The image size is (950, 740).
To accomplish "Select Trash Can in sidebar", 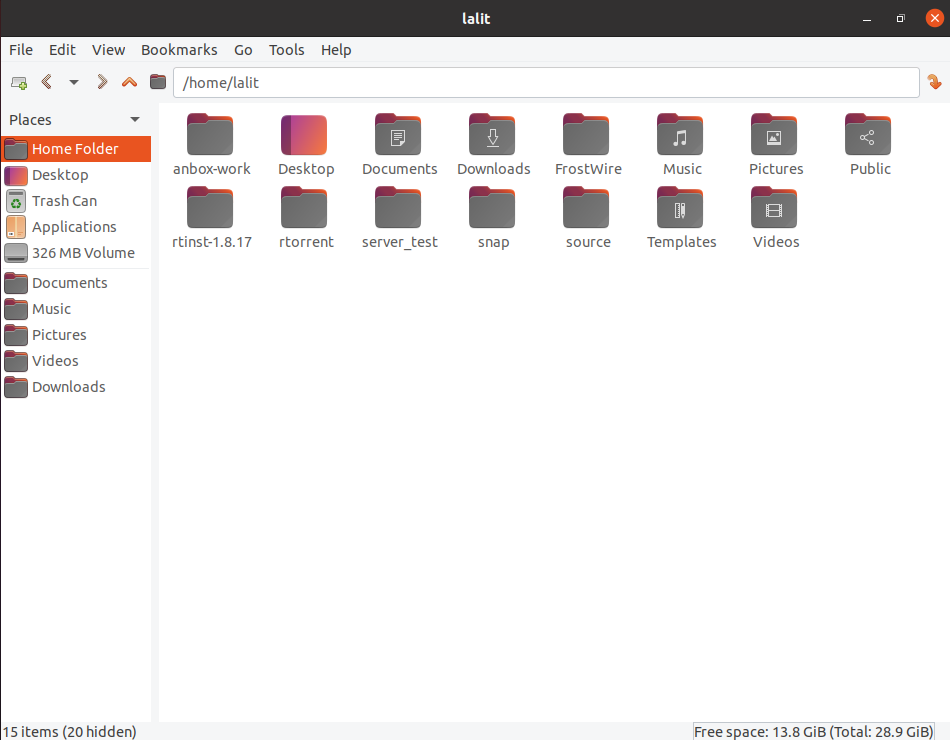I will point(64,201).
